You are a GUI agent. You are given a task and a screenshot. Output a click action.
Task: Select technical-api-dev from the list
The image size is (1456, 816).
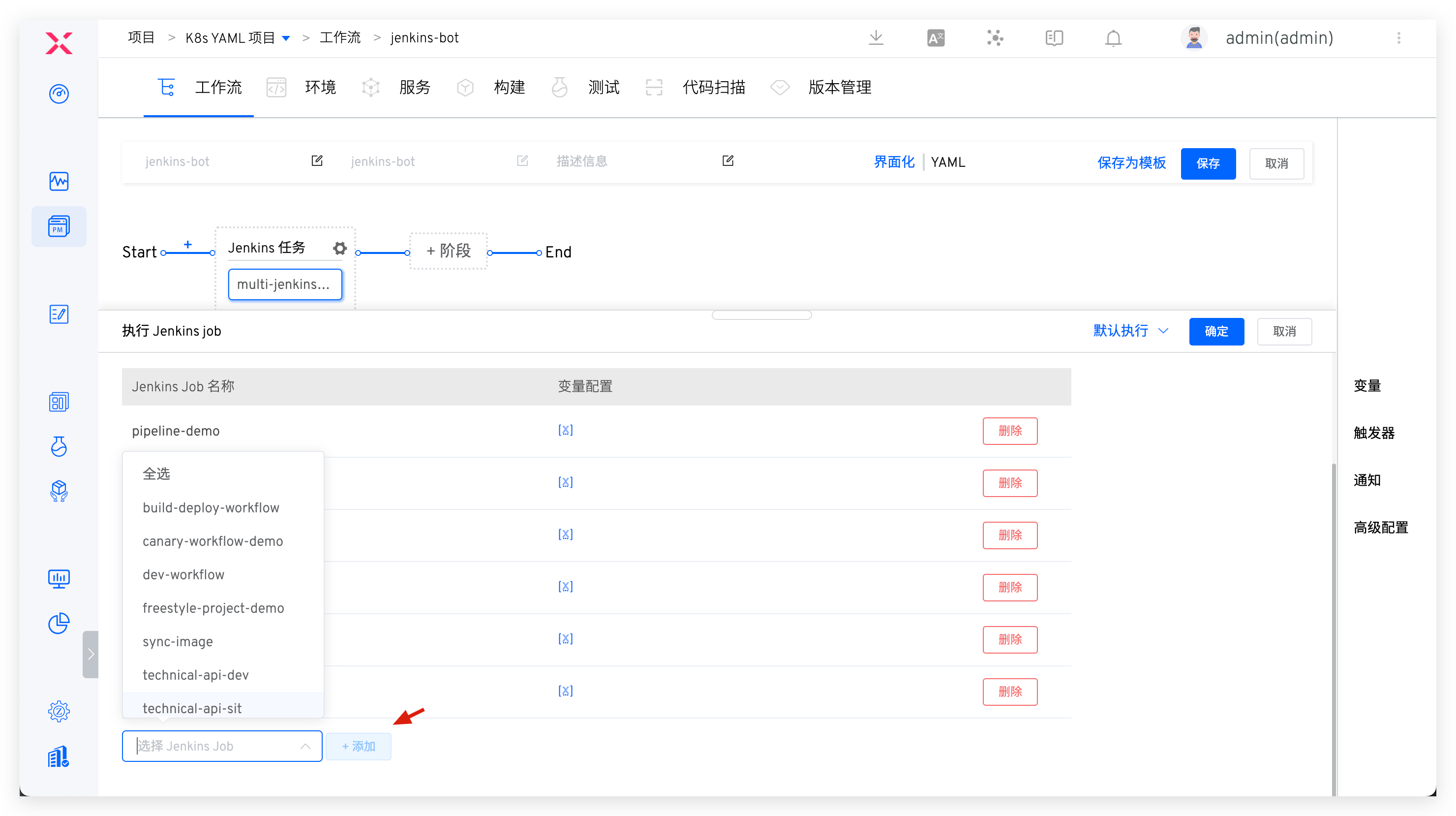coord(223,675)
